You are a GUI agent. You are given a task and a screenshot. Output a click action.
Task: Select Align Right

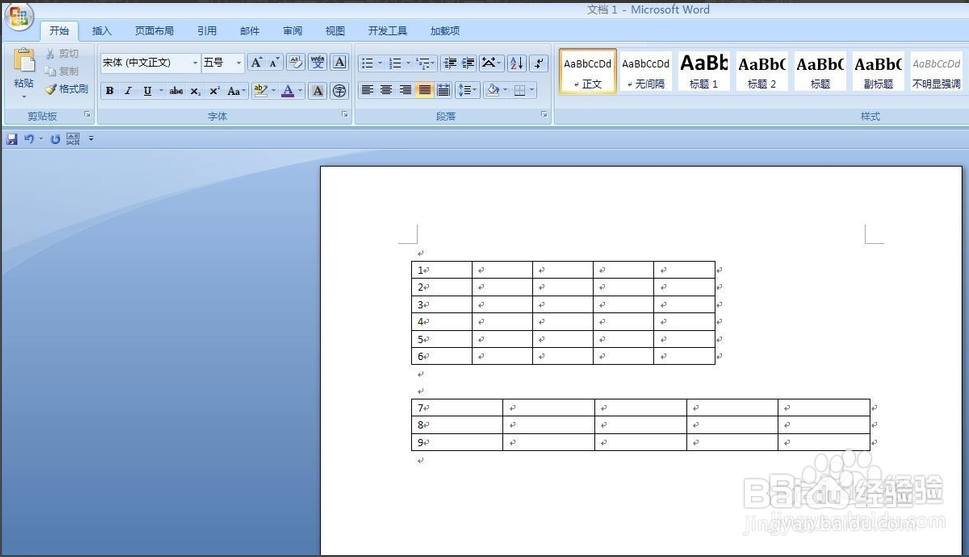tap(405, 90)
